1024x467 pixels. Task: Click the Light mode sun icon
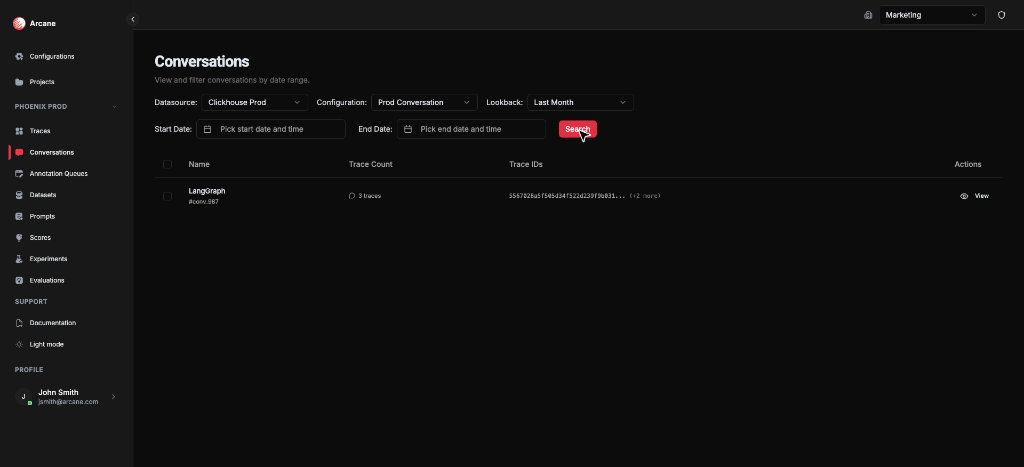point(19,344)
